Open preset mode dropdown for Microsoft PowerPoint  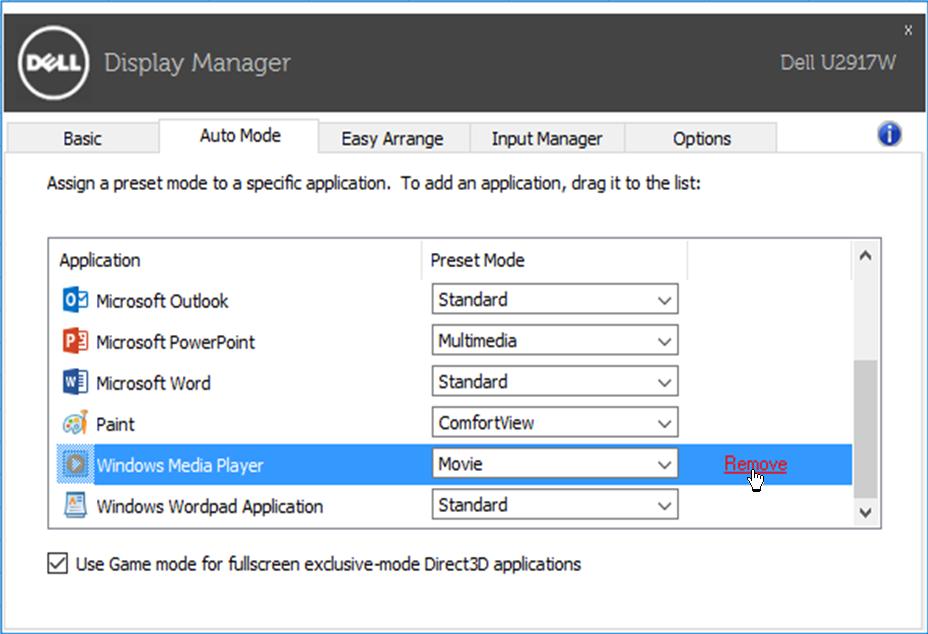coord(555,340)
